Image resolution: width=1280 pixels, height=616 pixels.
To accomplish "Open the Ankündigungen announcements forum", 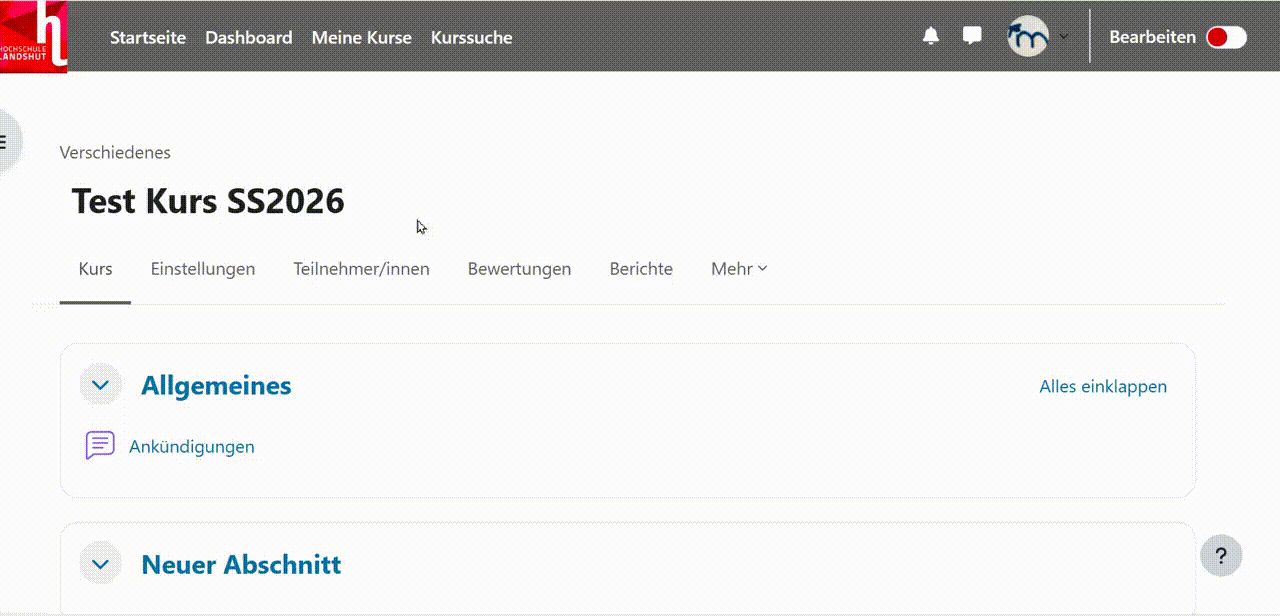I will (x=192, y=446).
